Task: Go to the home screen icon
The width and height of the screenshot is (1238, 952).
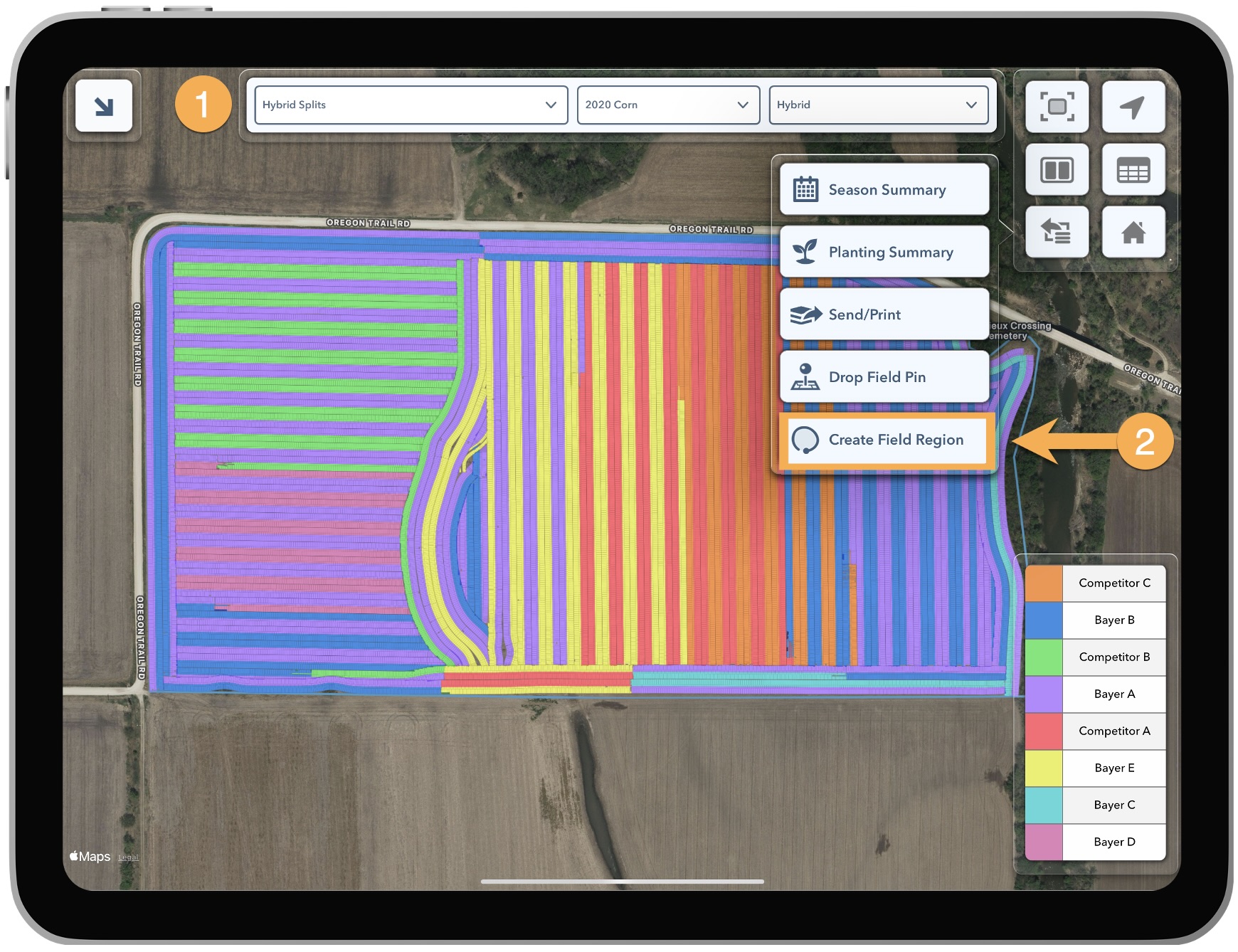Action: 1133,232
